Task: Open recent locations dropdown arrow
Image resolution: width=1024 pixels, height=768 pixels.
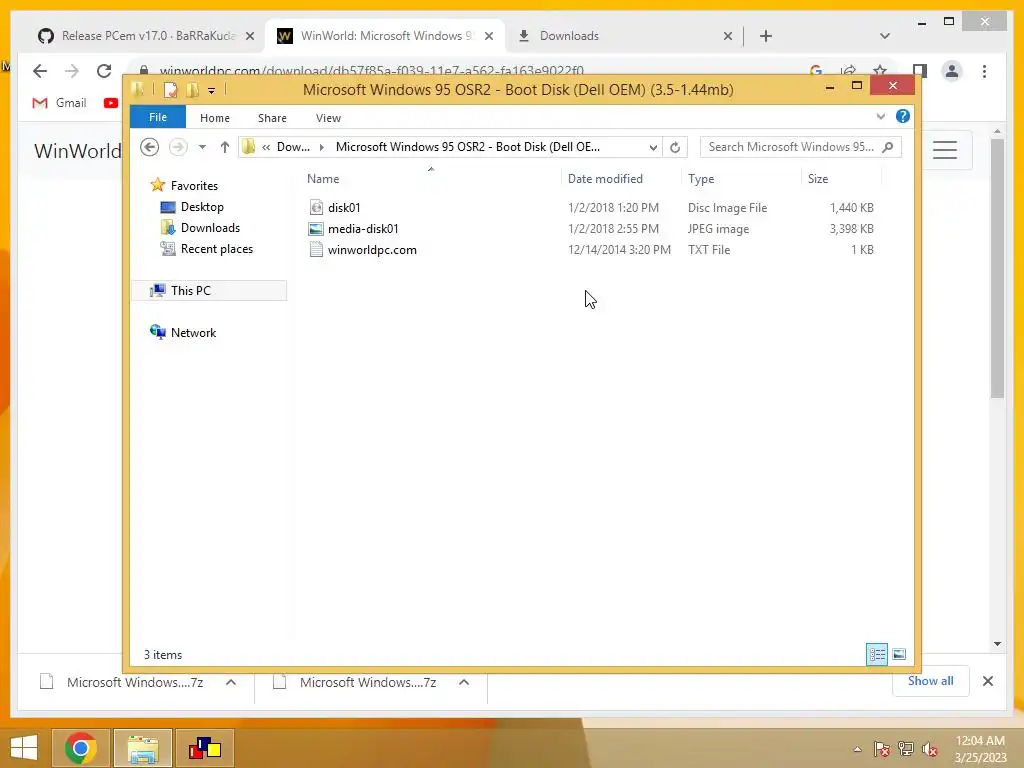Action: tap(202, 147)
